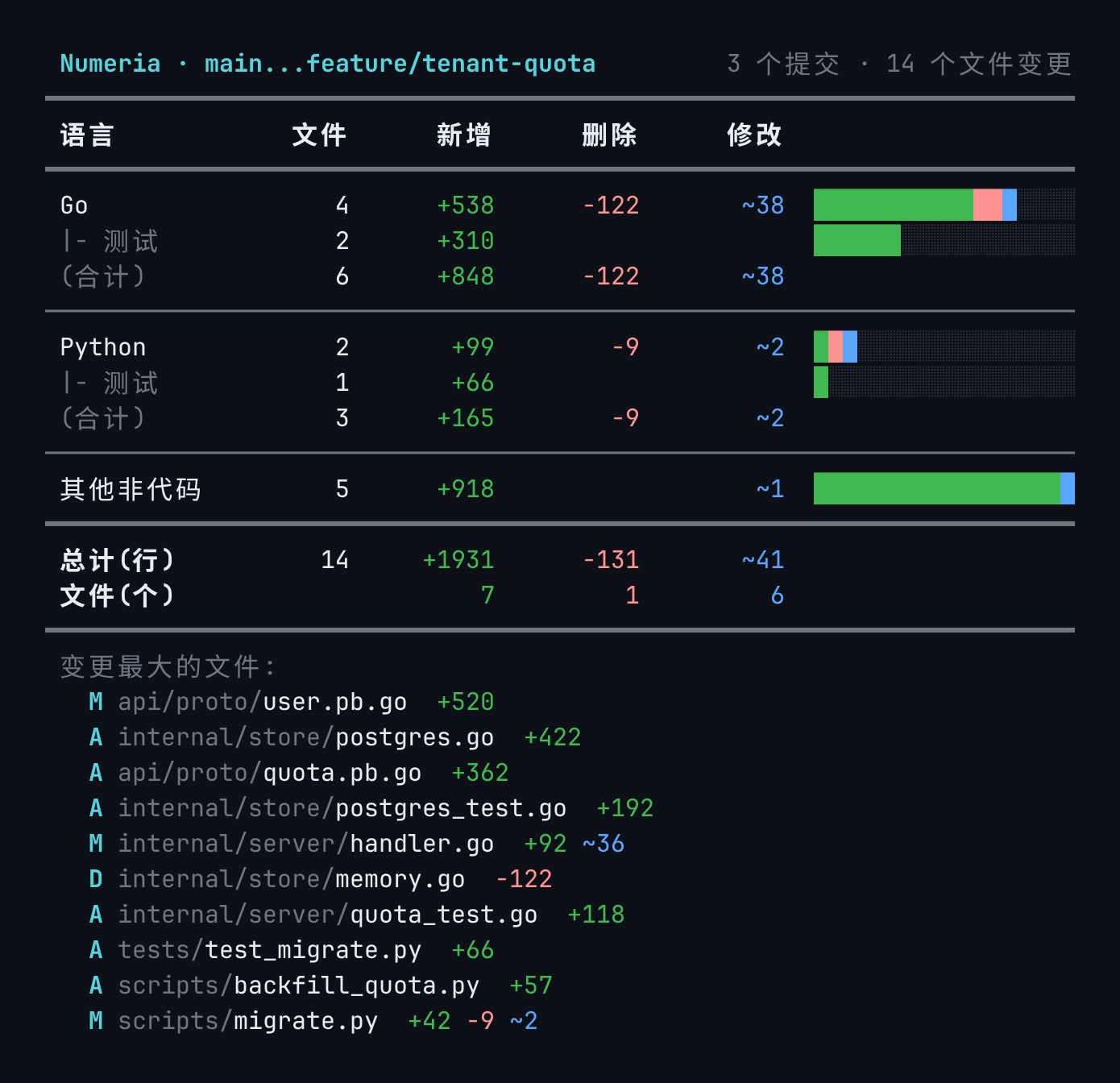
Task: Open file api/proto/quota.pb.go
Action: (x=270, y=773)
